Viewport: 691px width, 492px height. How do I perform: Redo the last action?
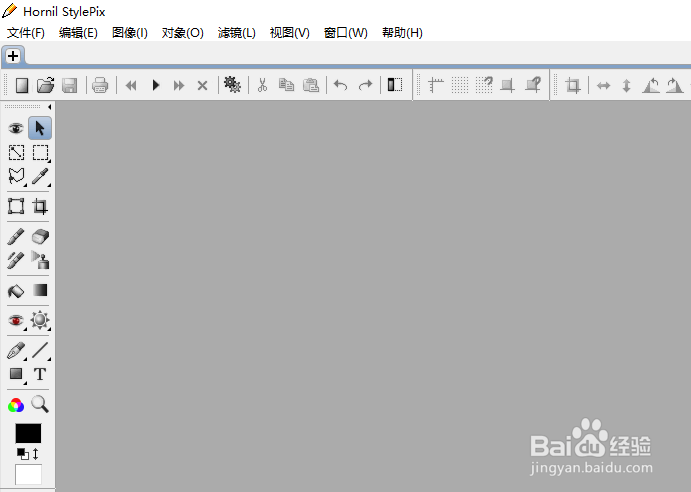click(x=365, y=85)
